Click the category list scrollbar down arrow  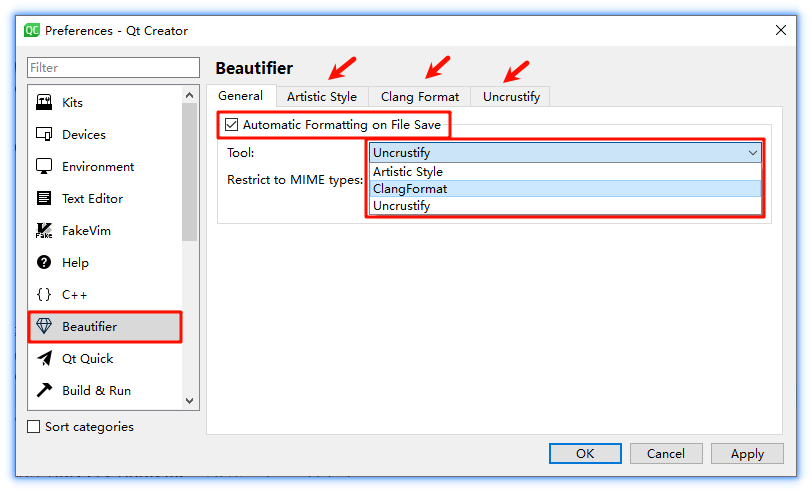pyautogui.click(x=190, y=400)
